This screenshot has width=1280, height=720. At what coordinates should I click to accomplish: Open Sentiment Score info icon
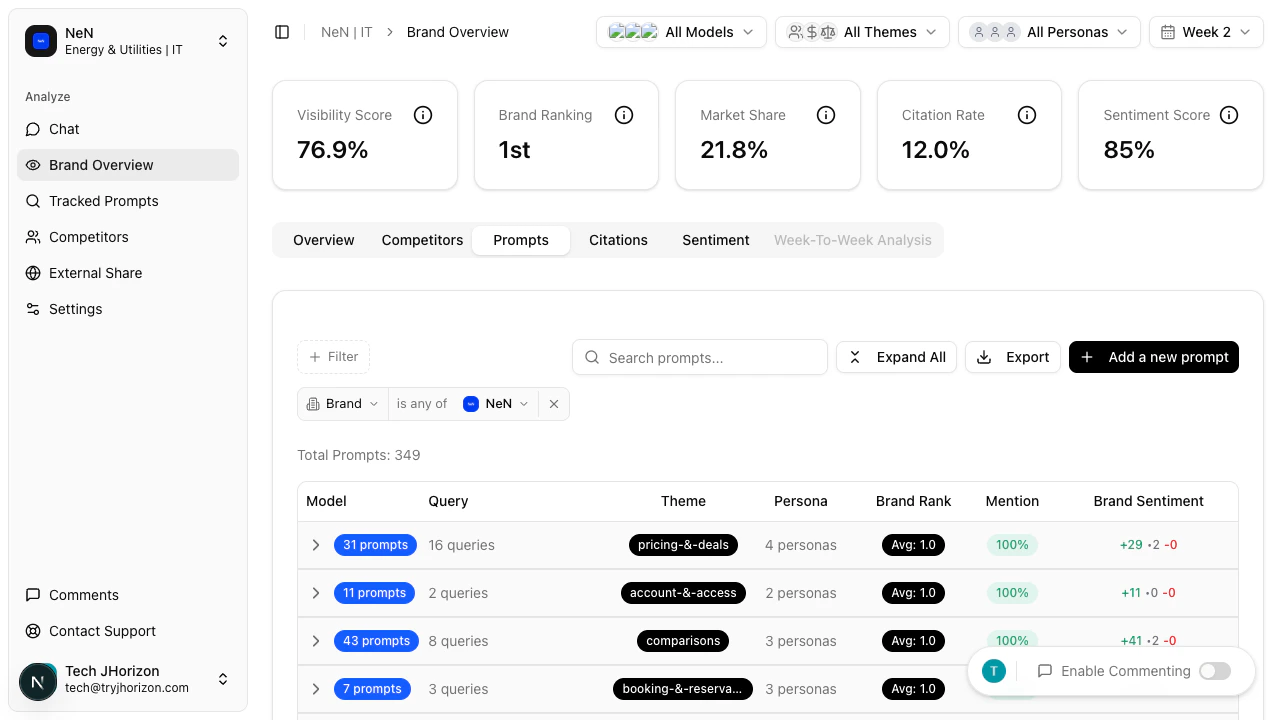[1229, 115]
